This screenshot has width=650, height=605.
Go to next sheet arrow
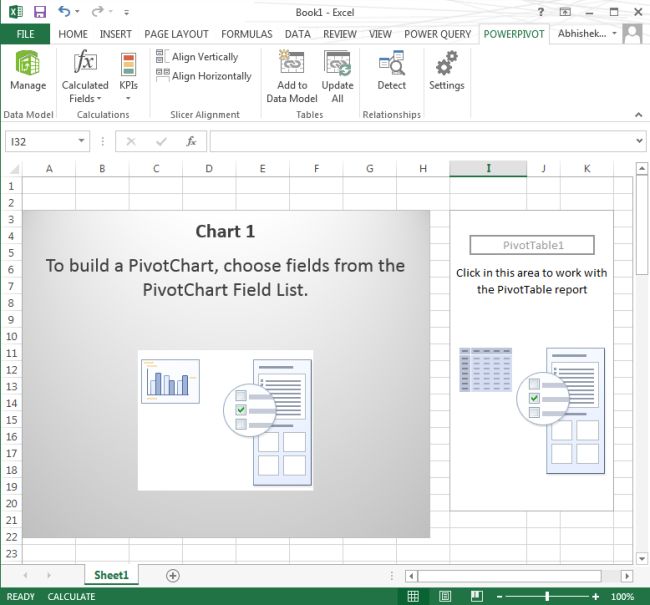[x=49, y=575]
